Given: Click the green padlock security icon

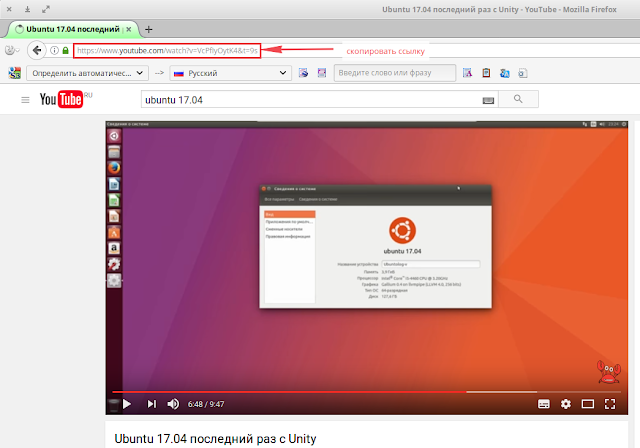Looking at the screenshot, I should click(65, 51).
